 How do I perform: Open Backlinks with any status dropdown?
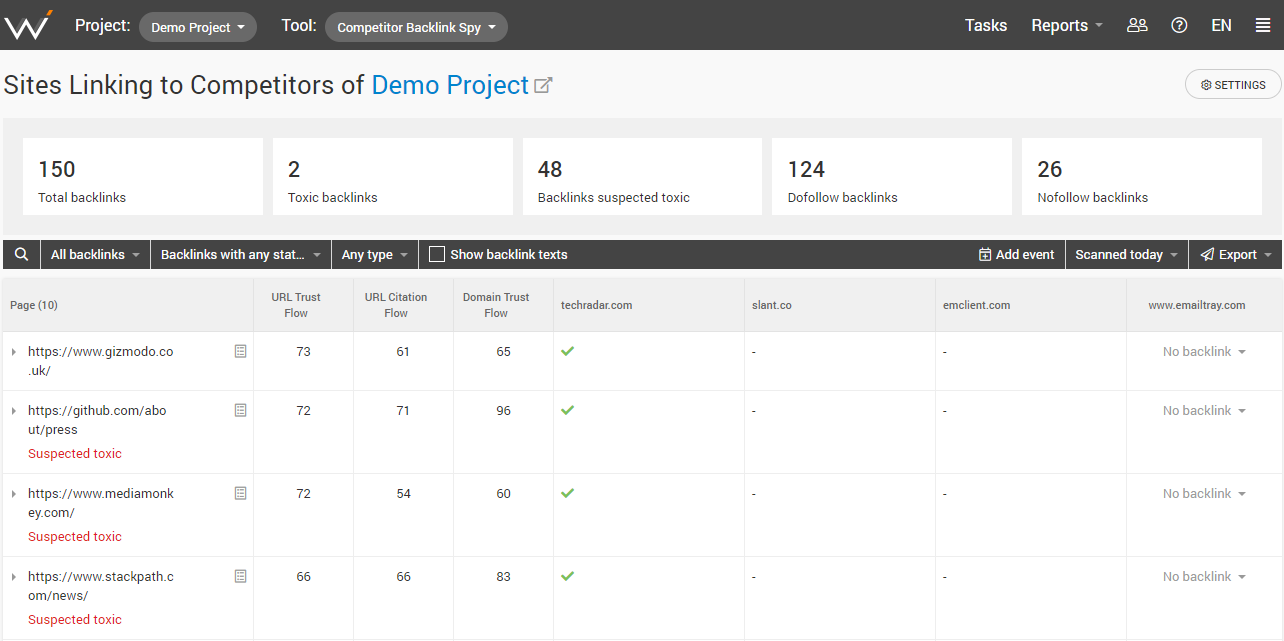click(x=240, y=255)
